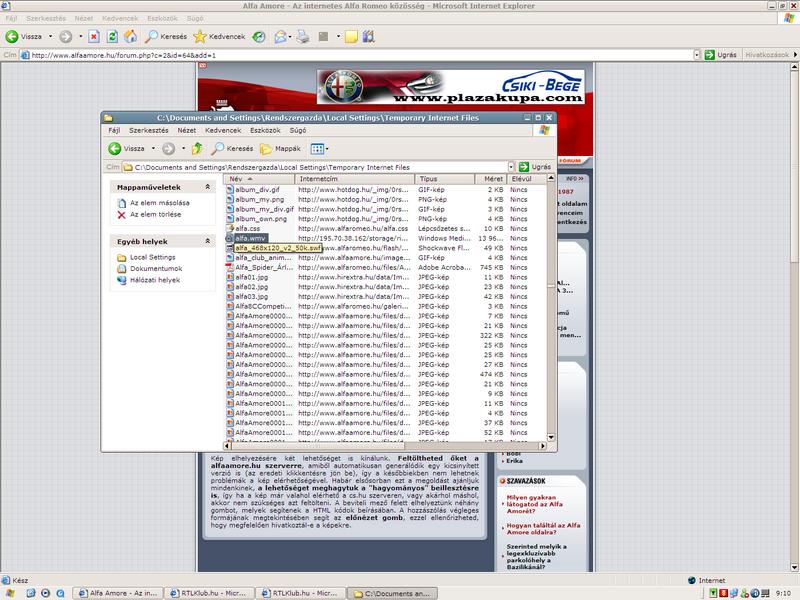Collapse the Egyéb helyek panel
Screen dimensions: 800x600
(208, 241)
